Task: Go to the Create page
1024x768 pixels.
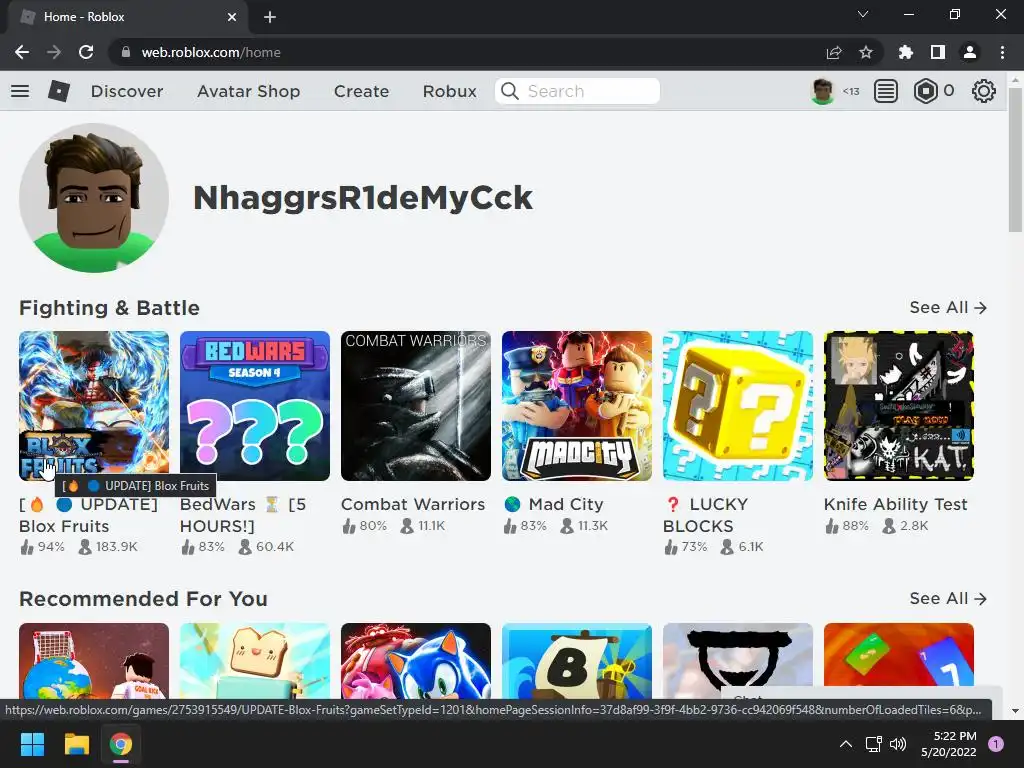Action: 361,91
